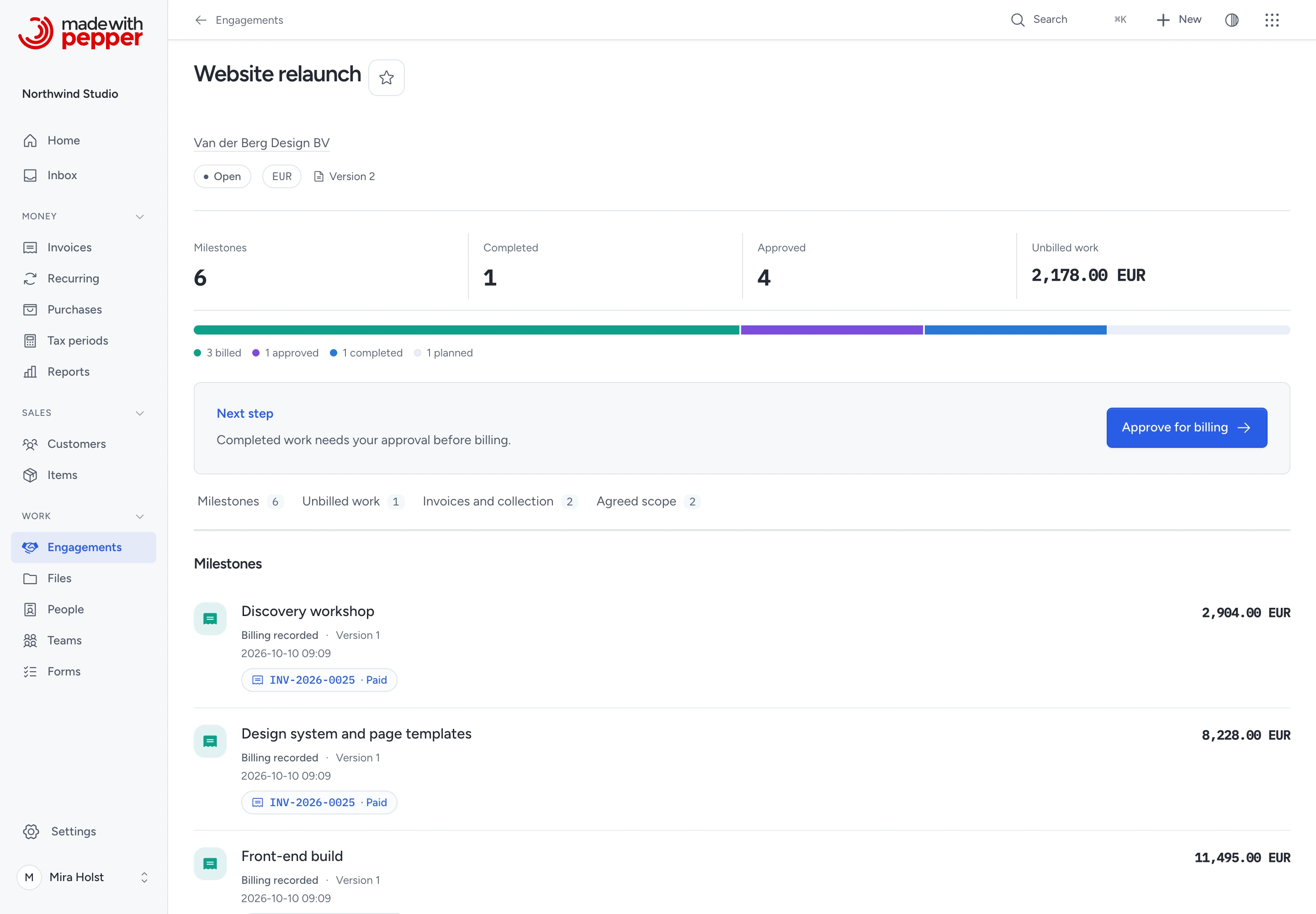Select Engagements in the Work section

[84, 547]
